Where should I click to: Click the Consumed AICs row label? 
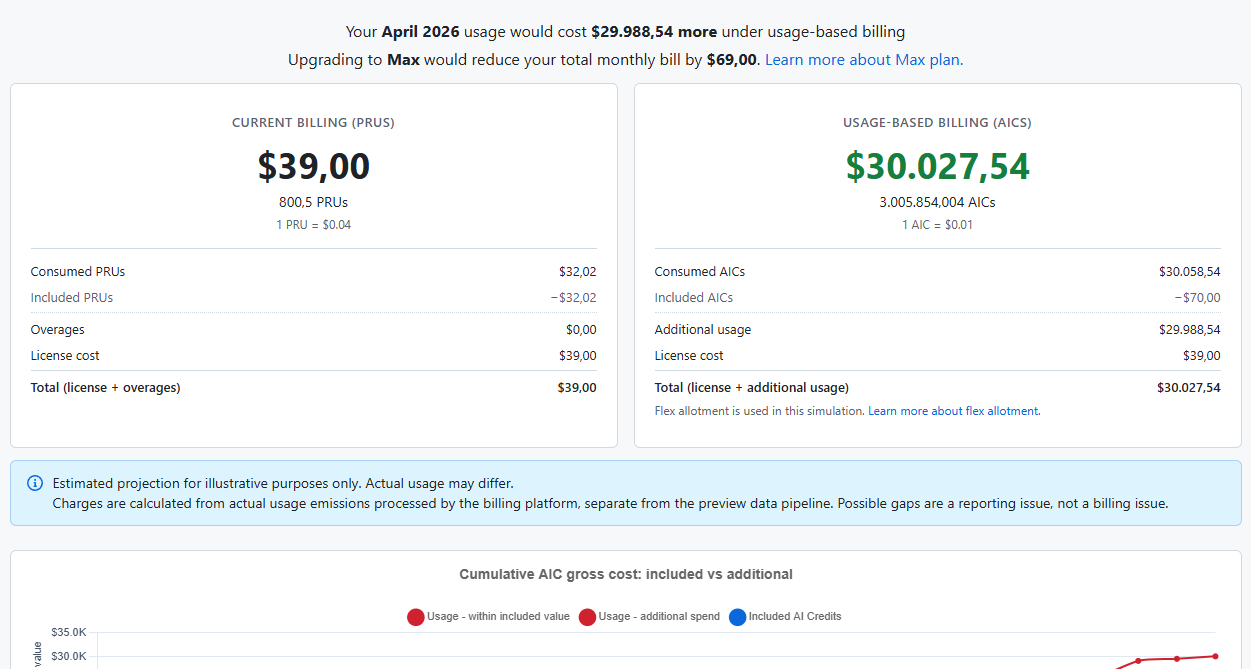[700, 272]
